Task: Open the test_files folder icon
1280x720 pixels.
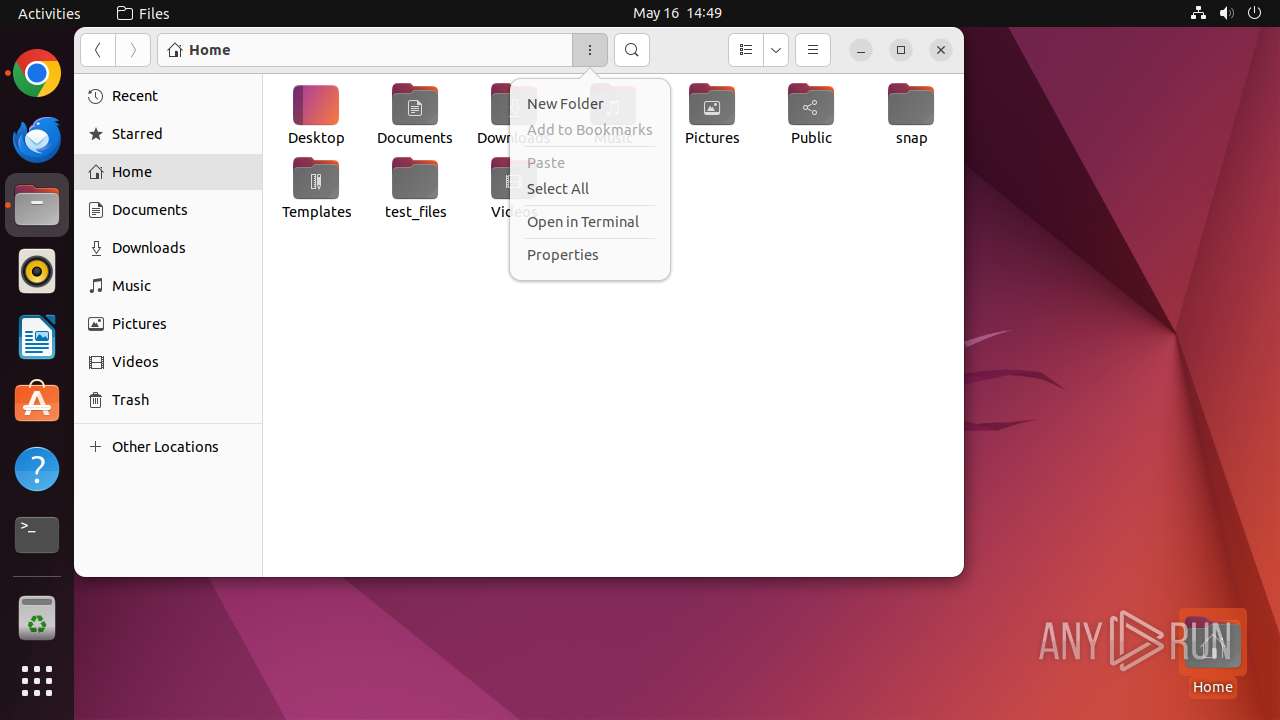Action: click(415, 179)
